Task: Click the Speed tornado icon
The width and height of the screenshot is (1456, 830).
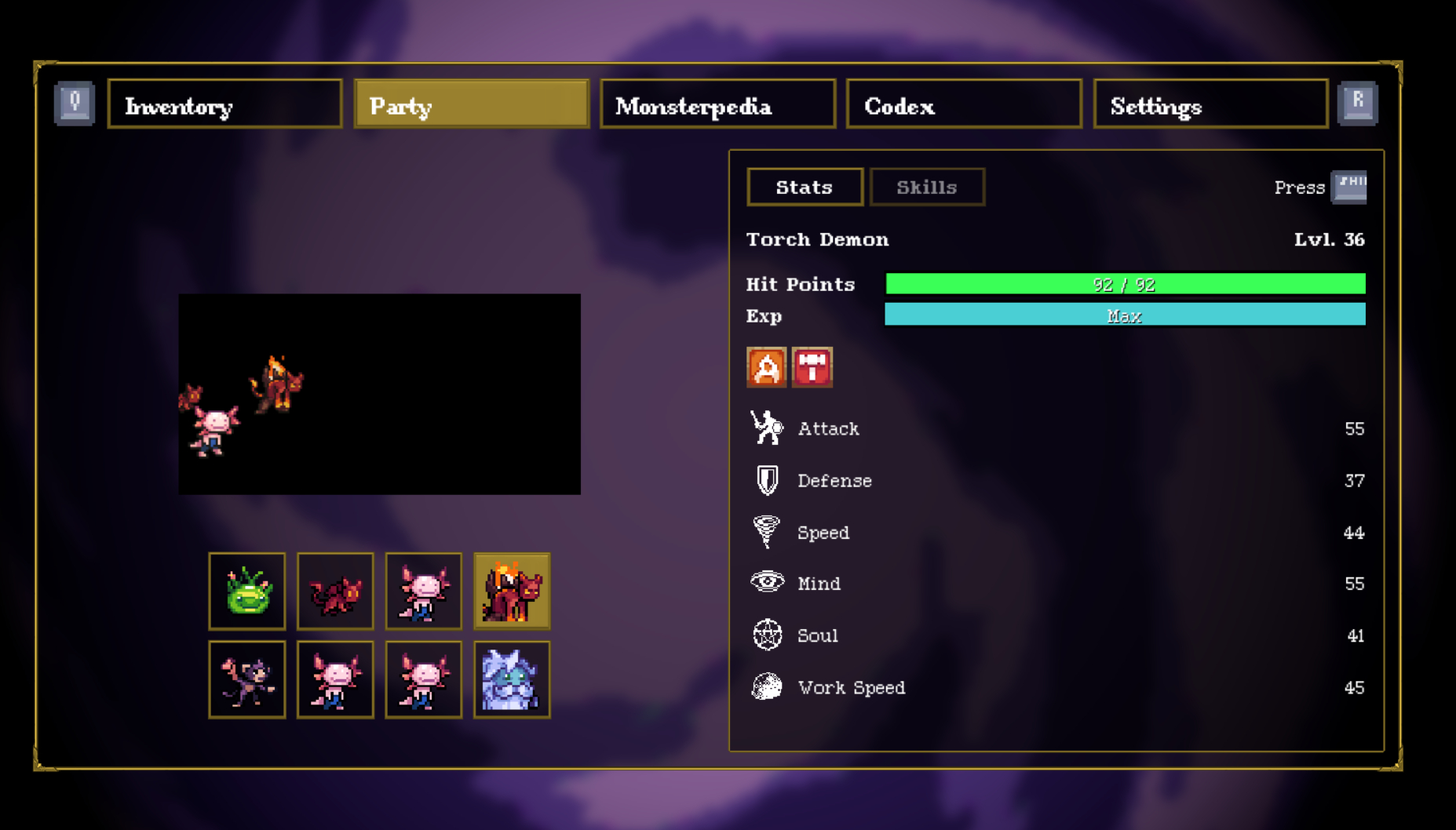Action: point(766,531)
